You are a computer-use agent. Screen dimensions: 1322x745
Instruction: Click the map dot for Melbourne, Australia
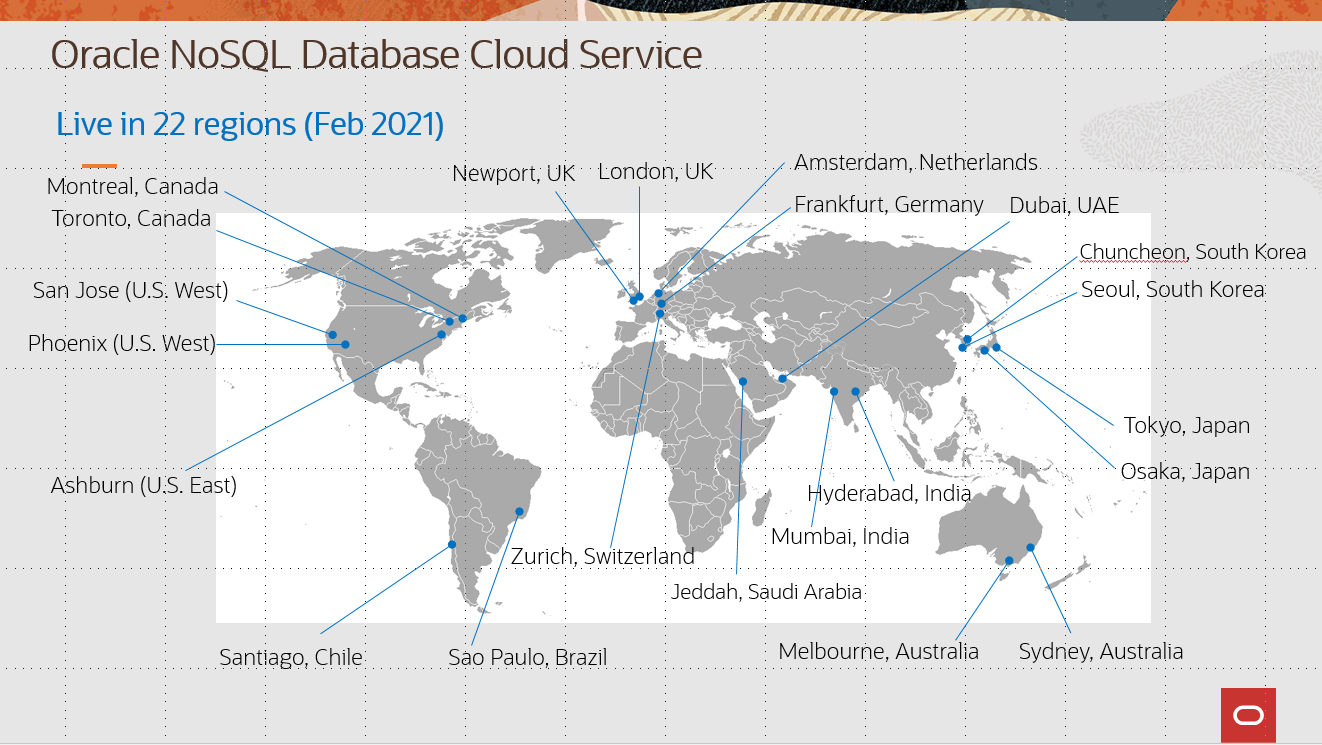(x=1009, y=561)
